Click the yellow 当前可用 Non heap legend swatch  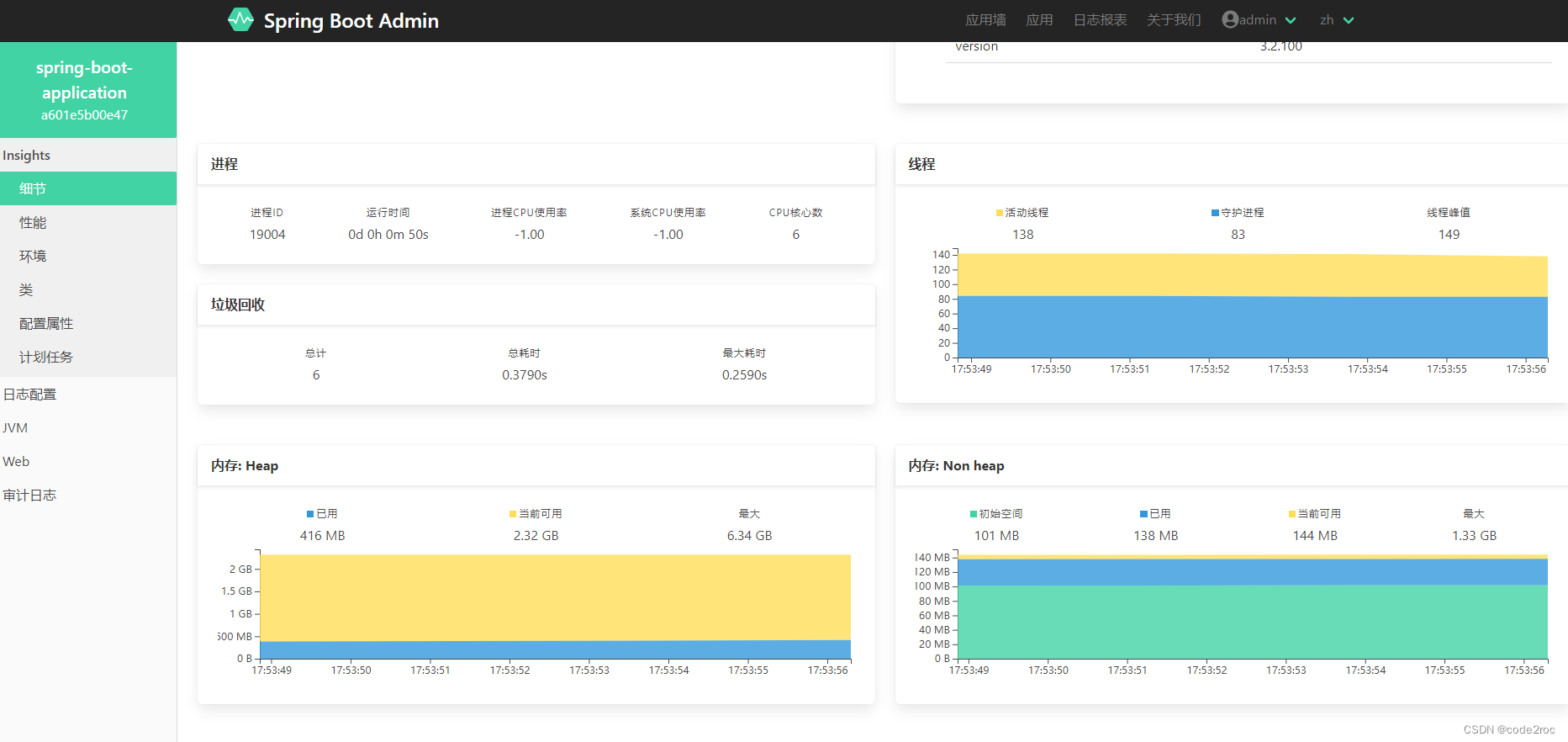(1292, 514)
